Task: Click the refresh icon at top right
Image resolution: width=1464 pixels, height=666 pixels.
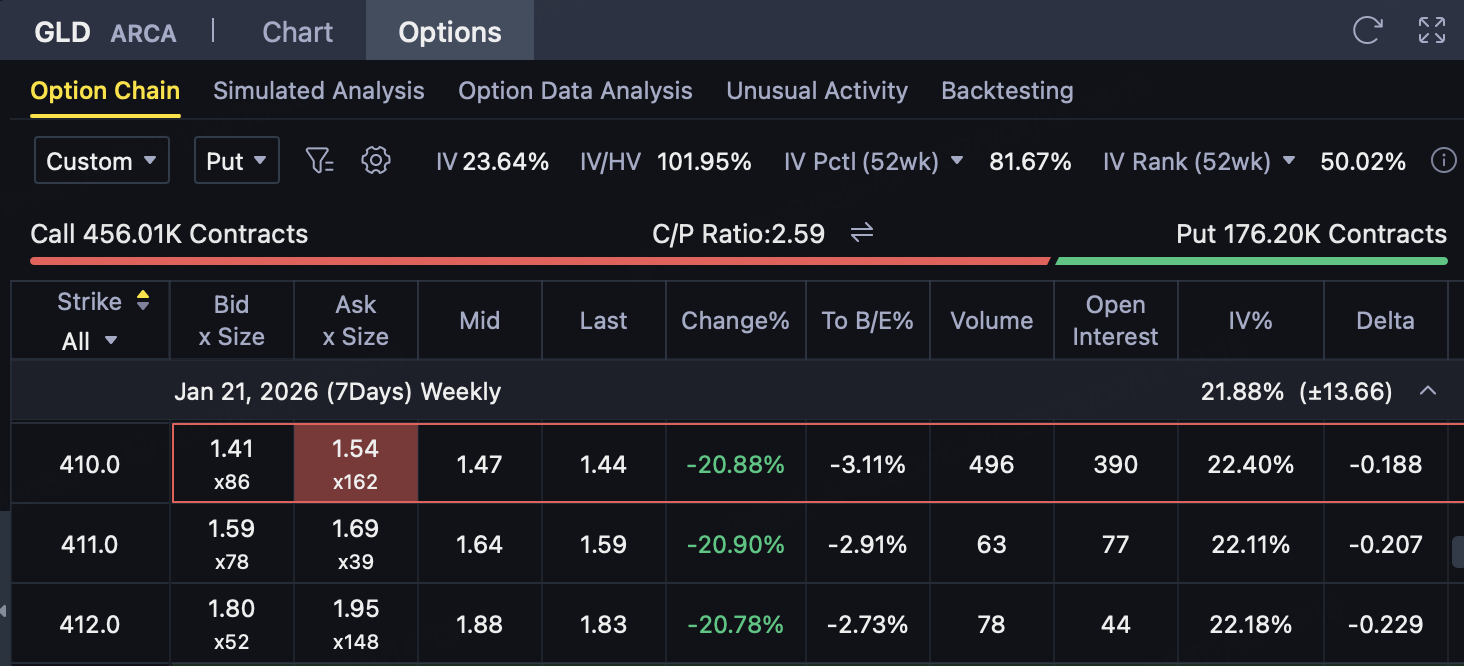Action: [1366, 30]
